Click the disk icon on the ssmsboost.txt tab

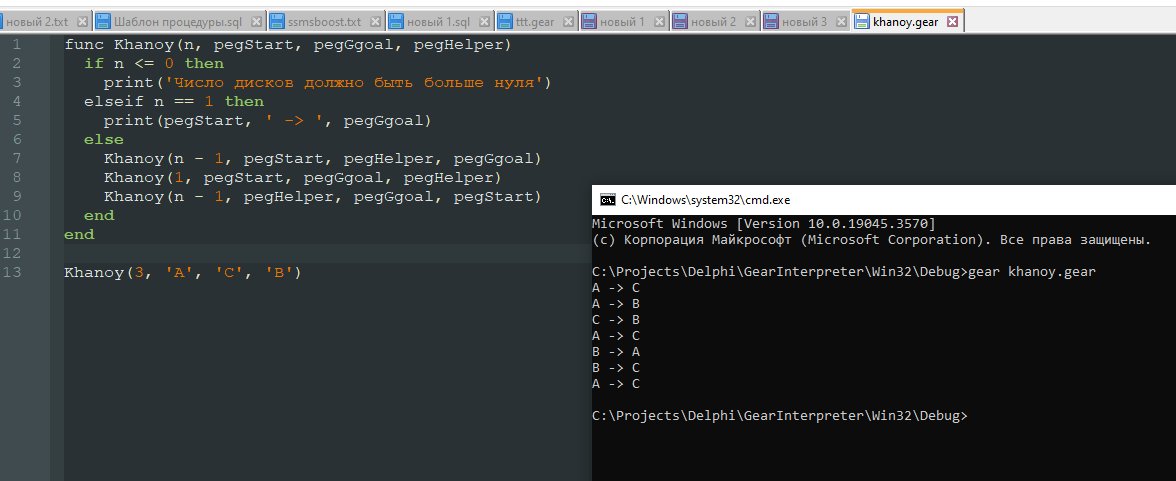(278, 21)
